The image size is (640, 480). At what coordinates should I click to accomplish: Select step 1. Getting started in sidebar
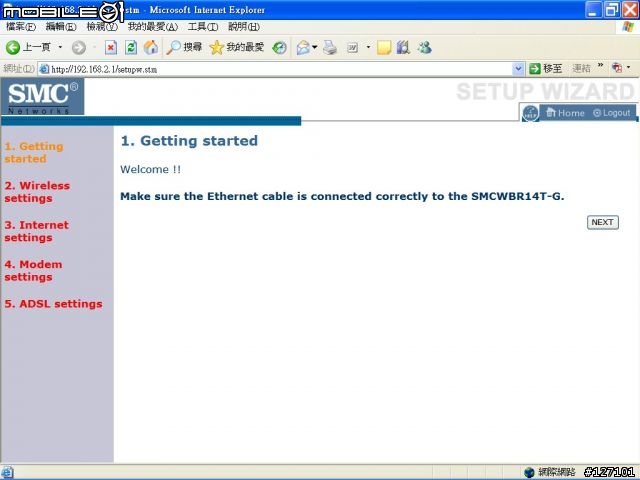[34, 153]
